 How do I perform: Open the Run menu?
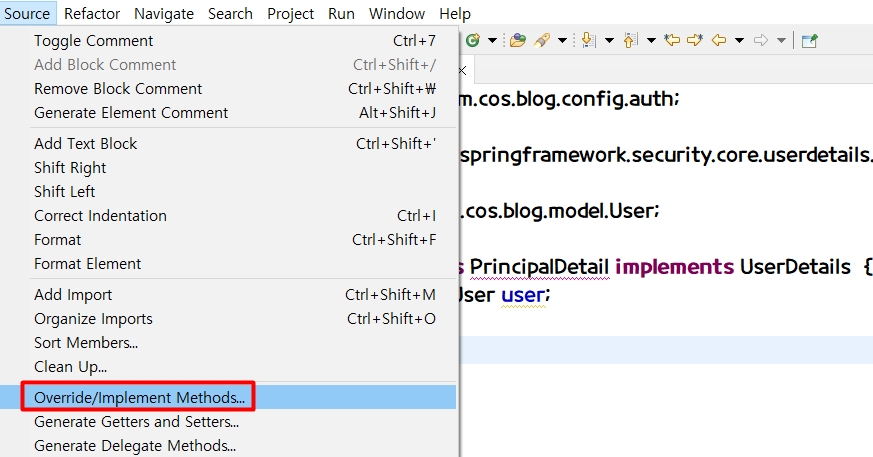(341, 13)
